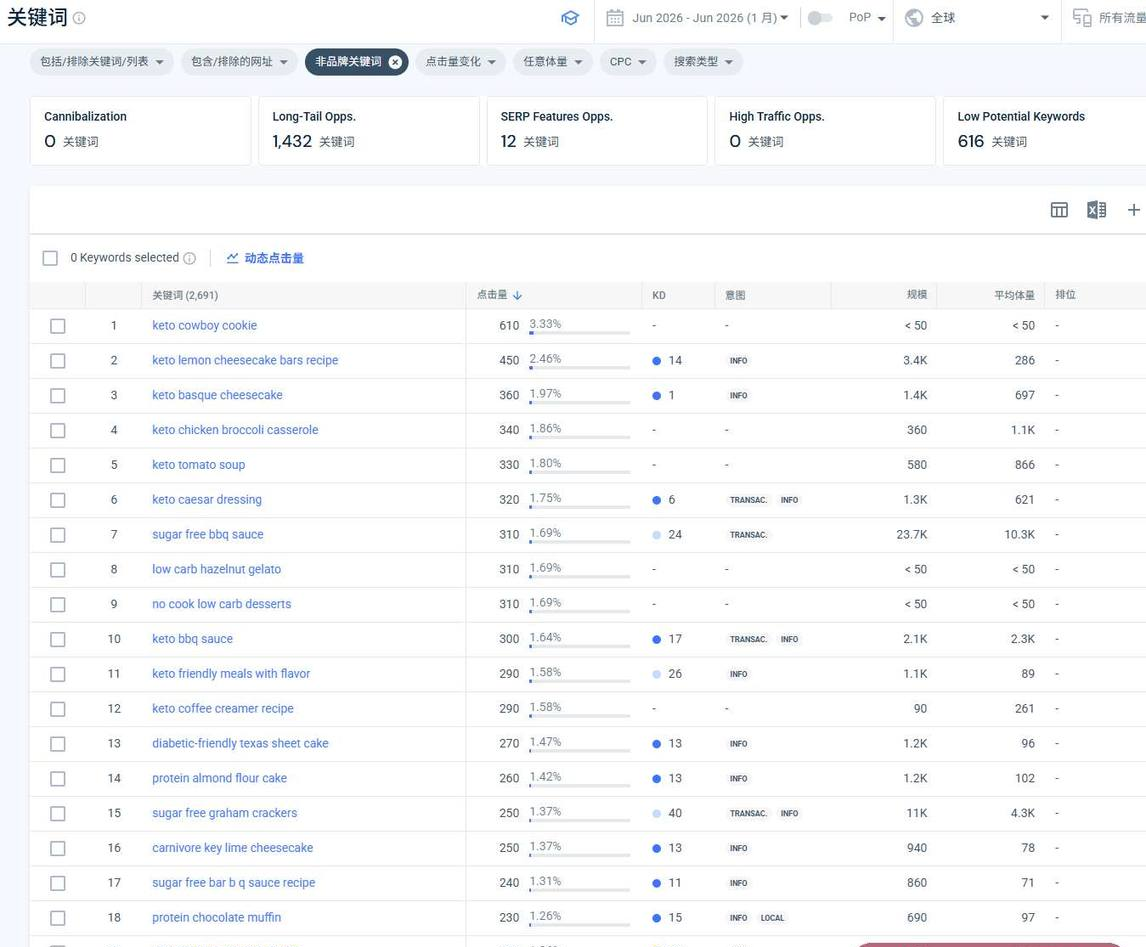The image size is (1146, 947).
Task: Select checkbox for keto basque cheesecake
Action: click(x=58, y=395)
